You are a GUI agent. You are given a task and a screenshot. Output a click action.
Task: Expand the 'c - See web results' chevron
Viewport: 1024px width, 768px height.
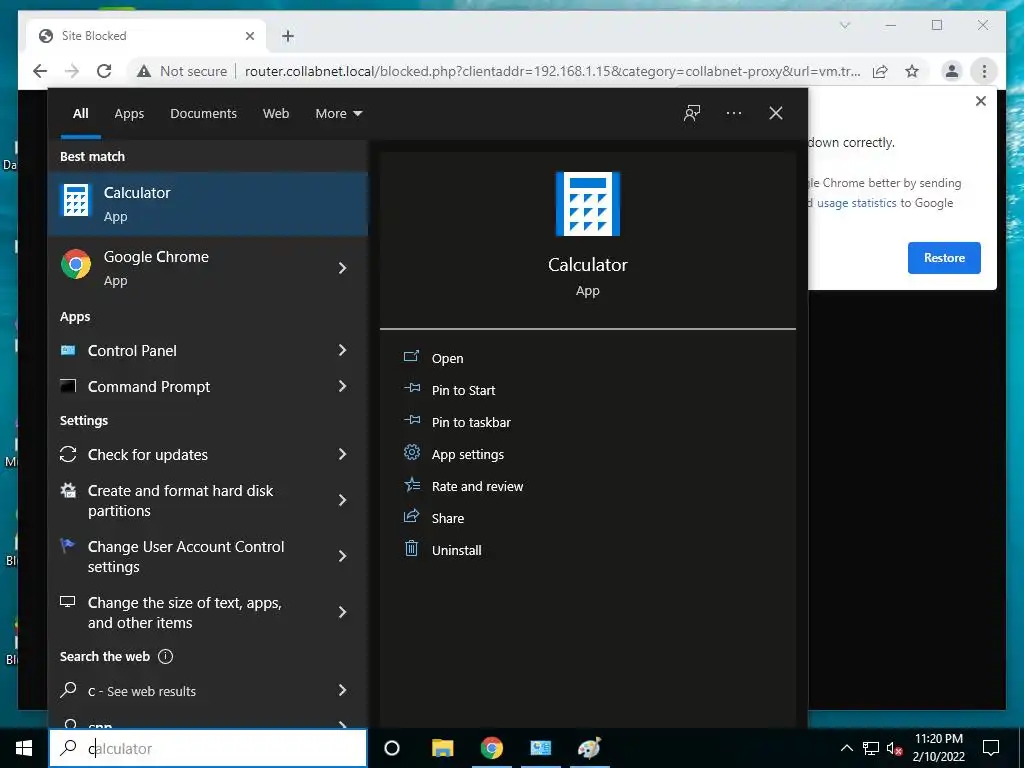pyautogui.click(x=342, y=690)
